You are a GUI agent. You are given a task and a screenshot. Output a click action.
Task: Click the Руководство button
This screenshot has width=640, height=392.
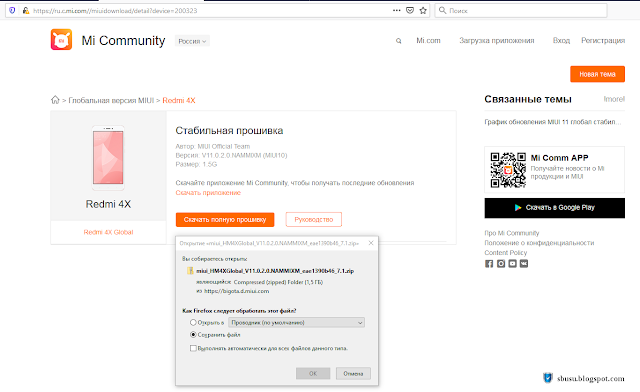314,220
